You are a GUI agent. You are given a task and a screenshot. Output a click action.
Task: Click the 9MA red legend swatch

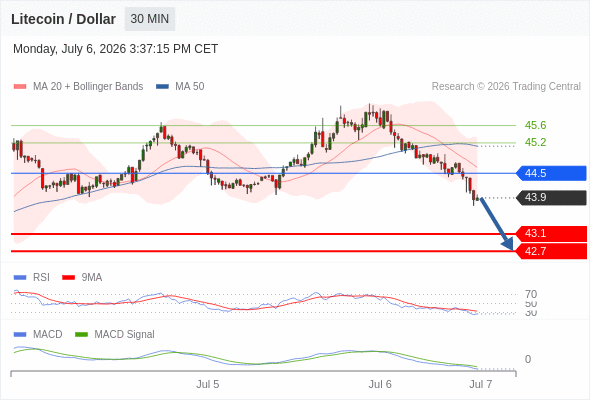(x=68, y=278)
